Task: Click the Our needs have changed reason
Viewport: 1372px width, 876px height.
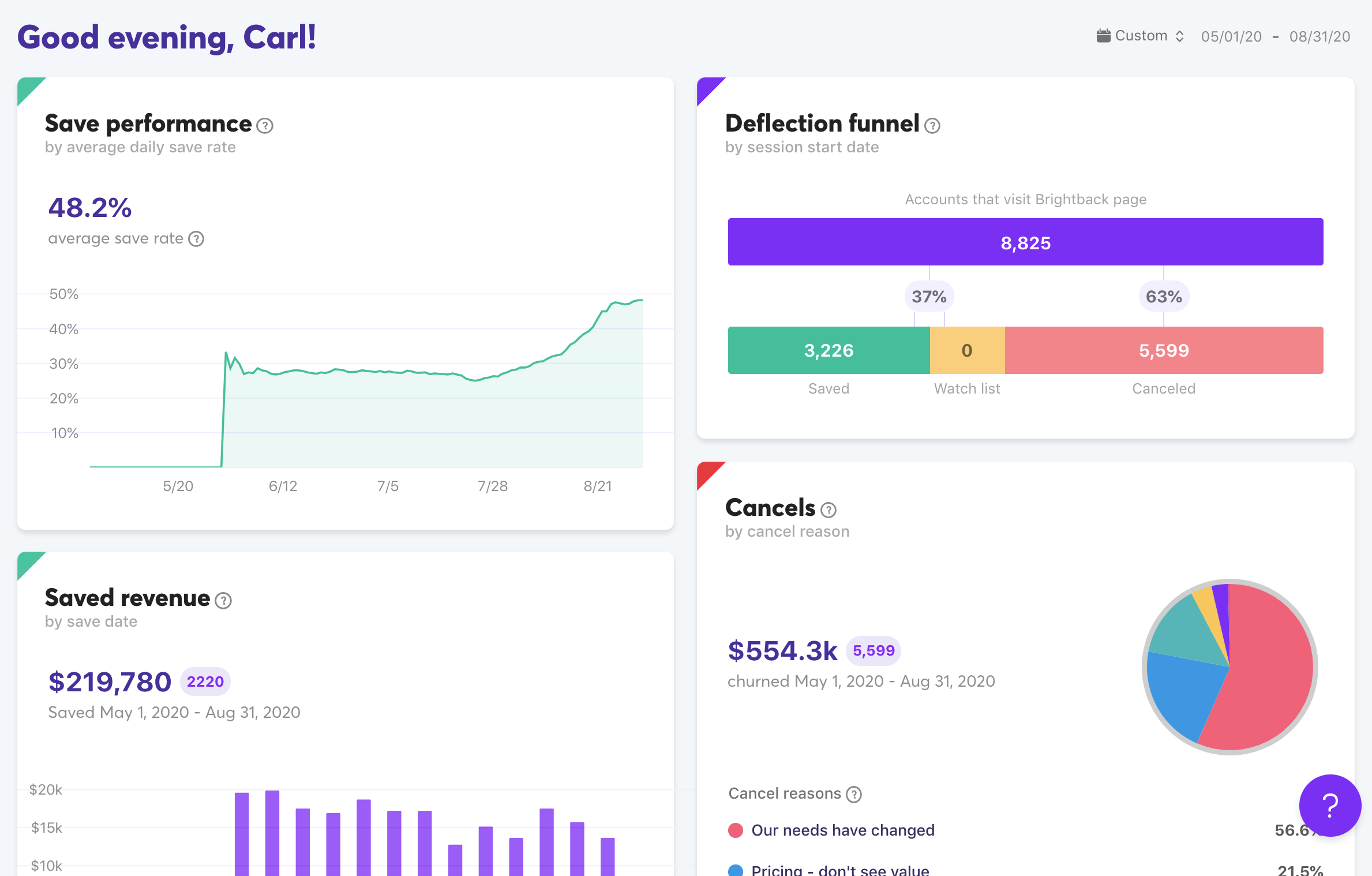Action: (x=842, y=830)
